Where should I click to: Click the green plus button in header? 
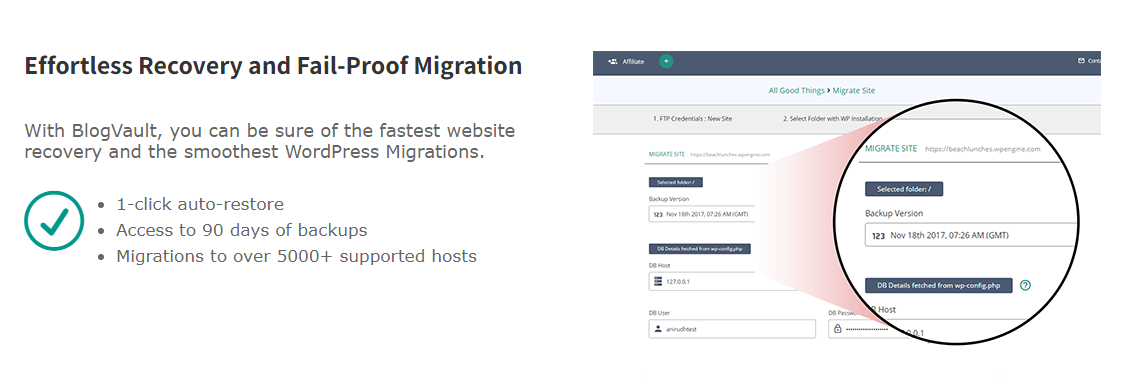[666, 62]
